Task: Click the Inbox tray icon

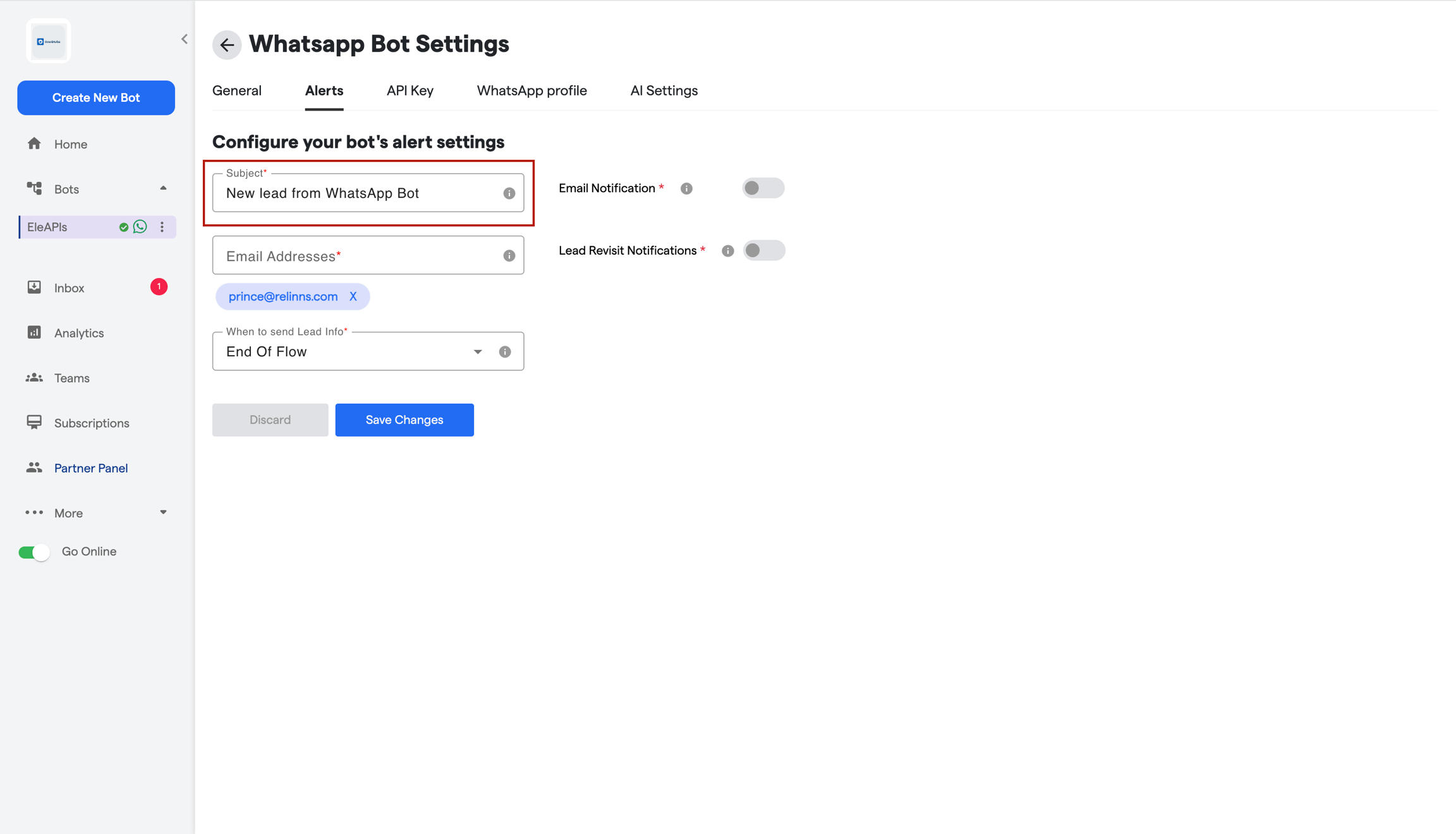Action: pyautogui.click(x=34, y=287)
